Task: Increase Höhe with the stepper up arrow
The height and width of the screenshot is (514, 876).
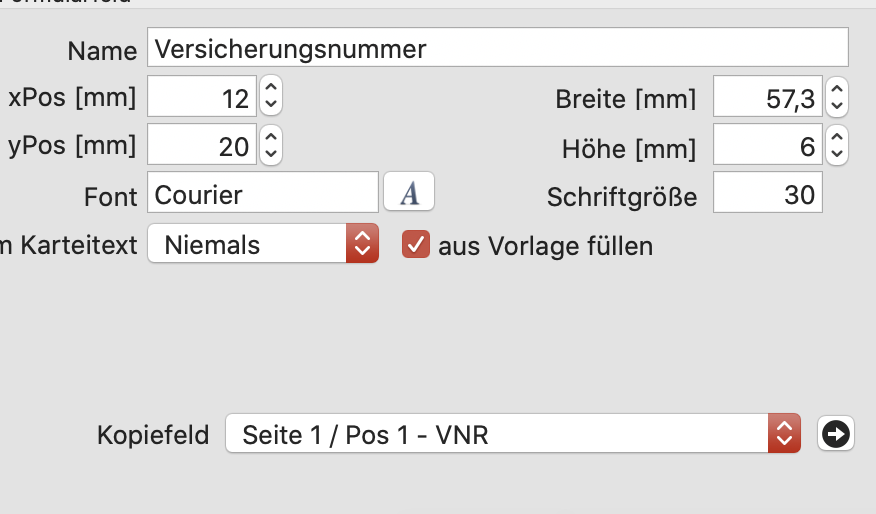Action: (x=836, y=136)
